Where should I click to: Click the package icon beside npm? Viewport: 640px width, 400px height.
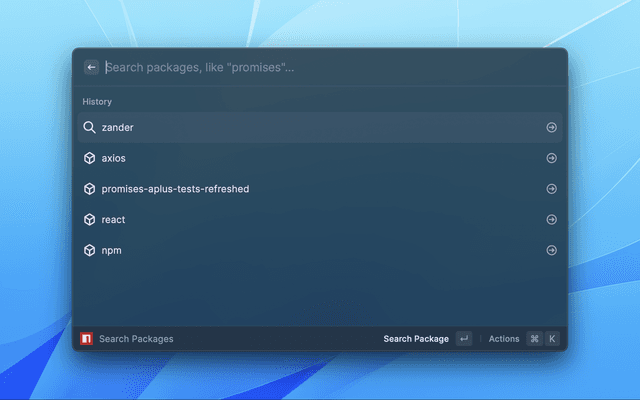pos(89,250)
